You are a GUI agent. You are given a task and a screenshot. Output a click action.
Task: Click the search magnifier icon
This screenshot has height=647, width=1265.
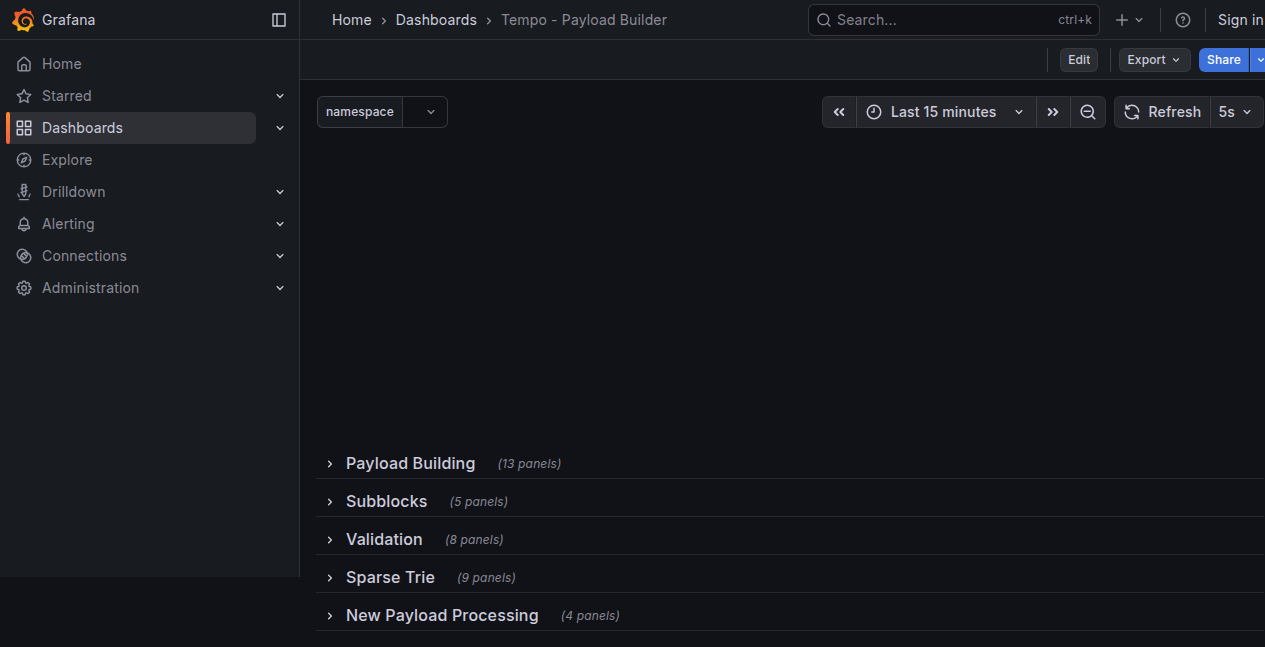click(824, 20)
